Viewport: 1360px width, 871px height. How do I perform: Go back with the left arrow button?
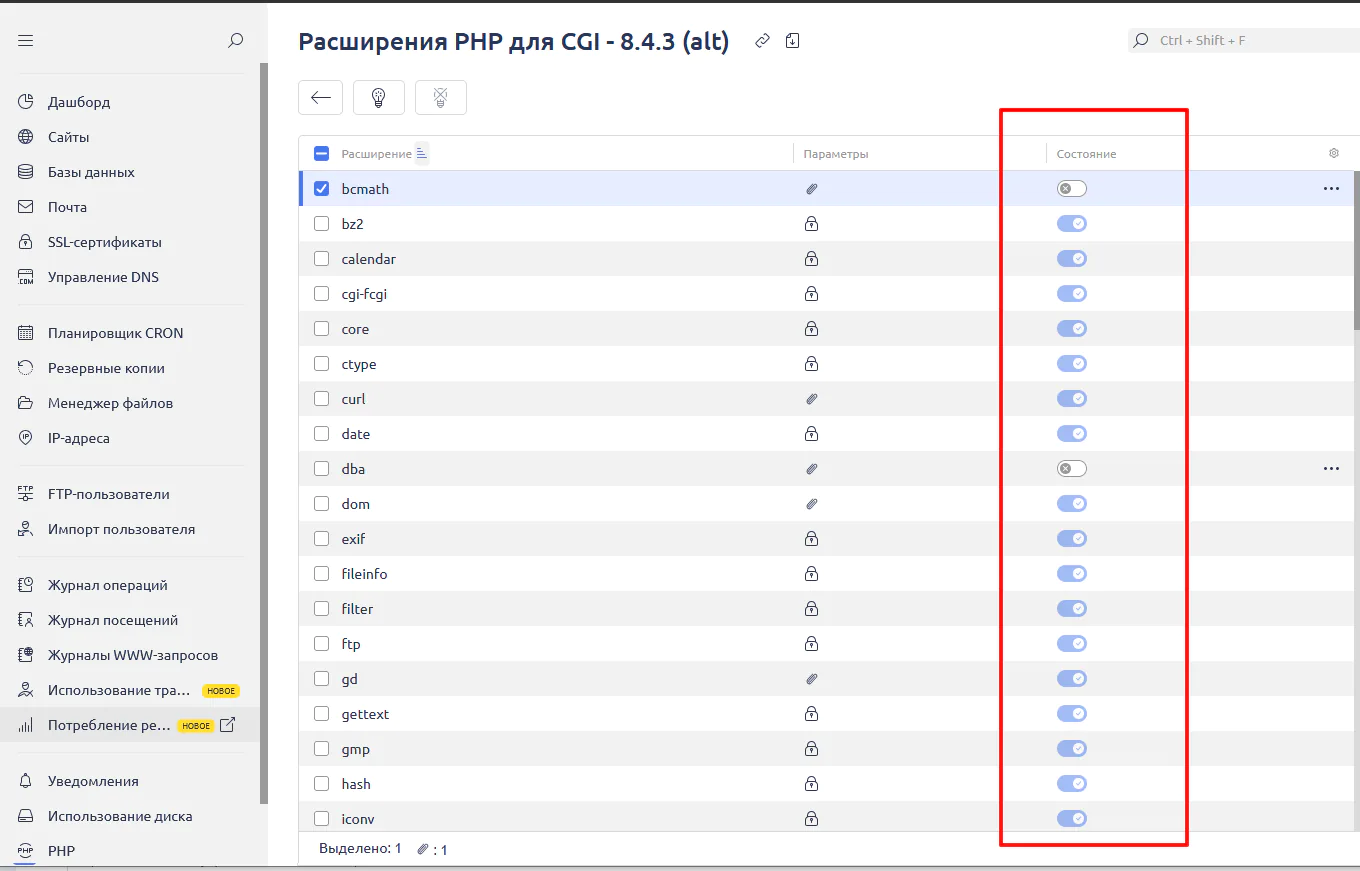321,97
